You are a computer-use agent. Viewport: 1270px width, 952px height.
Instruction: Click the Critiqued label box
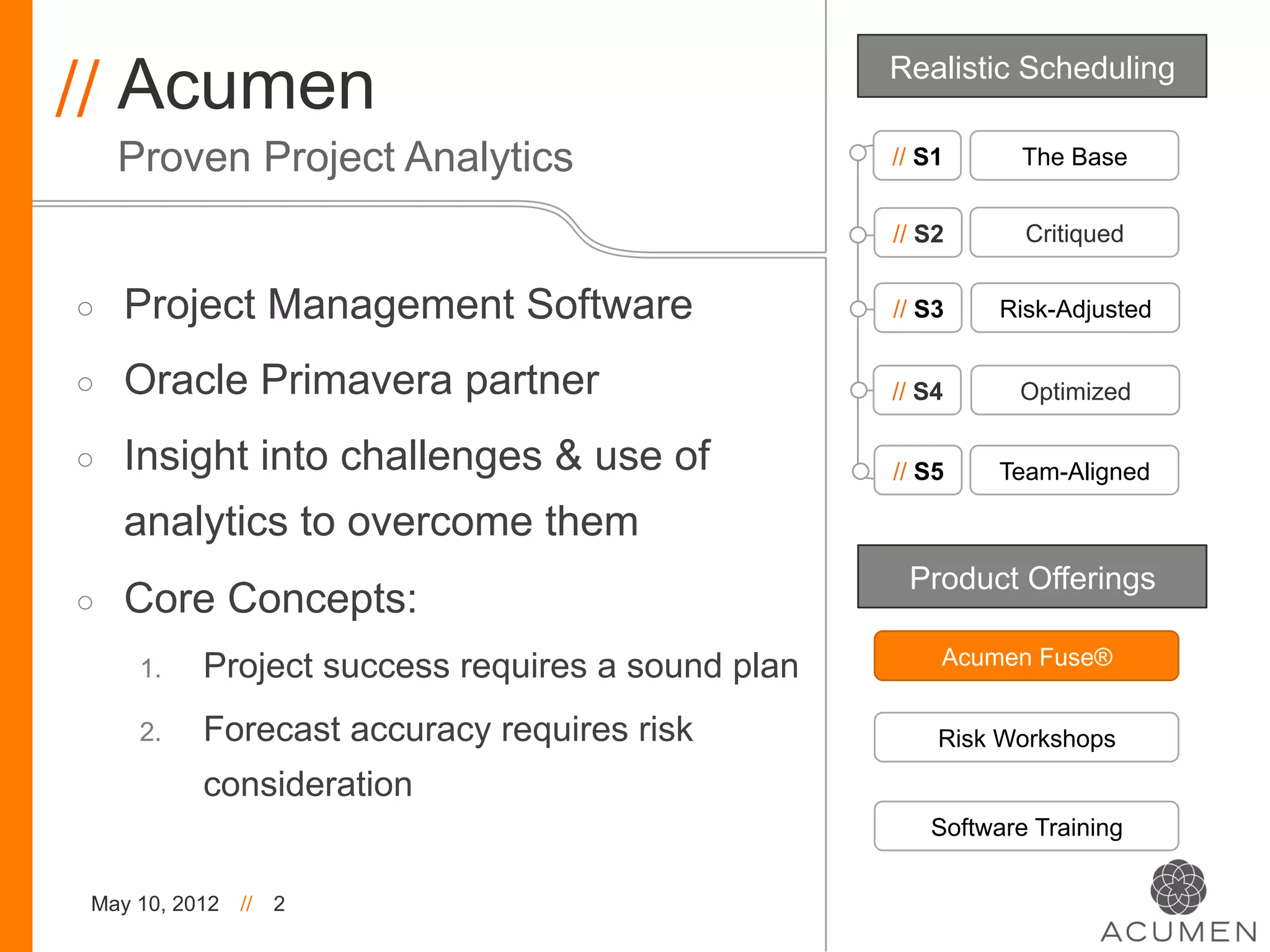coord(1074,233)
